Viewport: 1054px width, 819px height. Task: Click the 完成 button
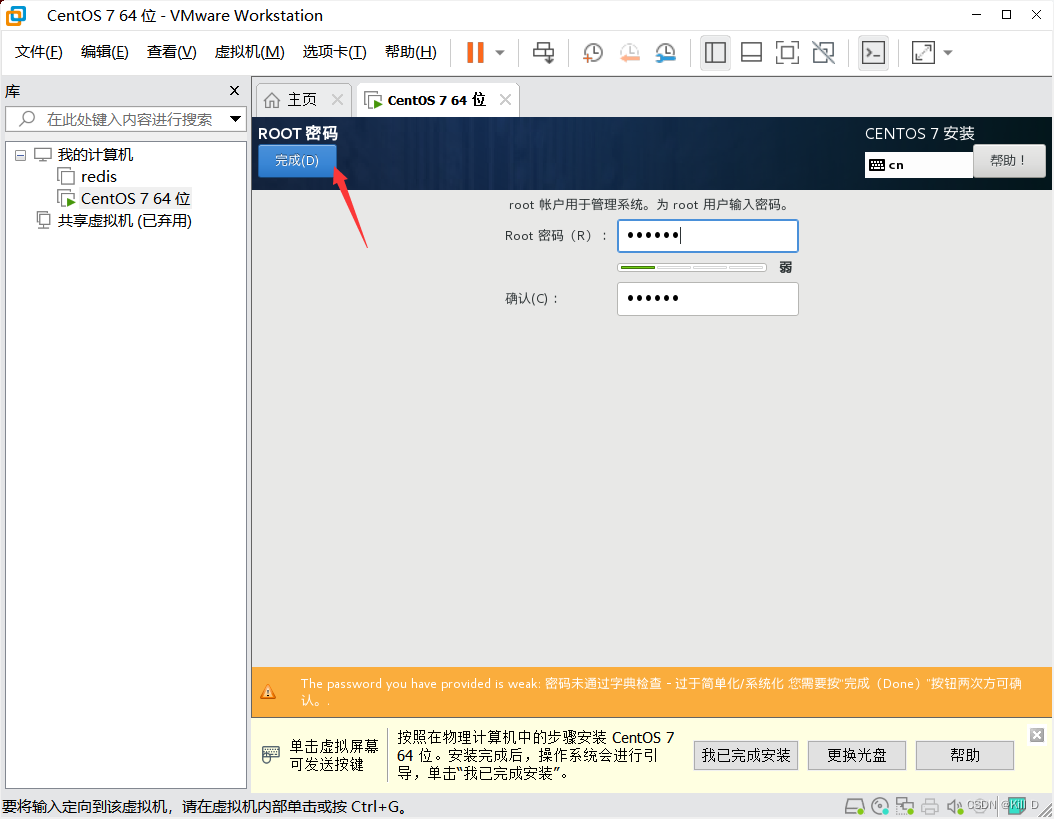click(297, 160)
